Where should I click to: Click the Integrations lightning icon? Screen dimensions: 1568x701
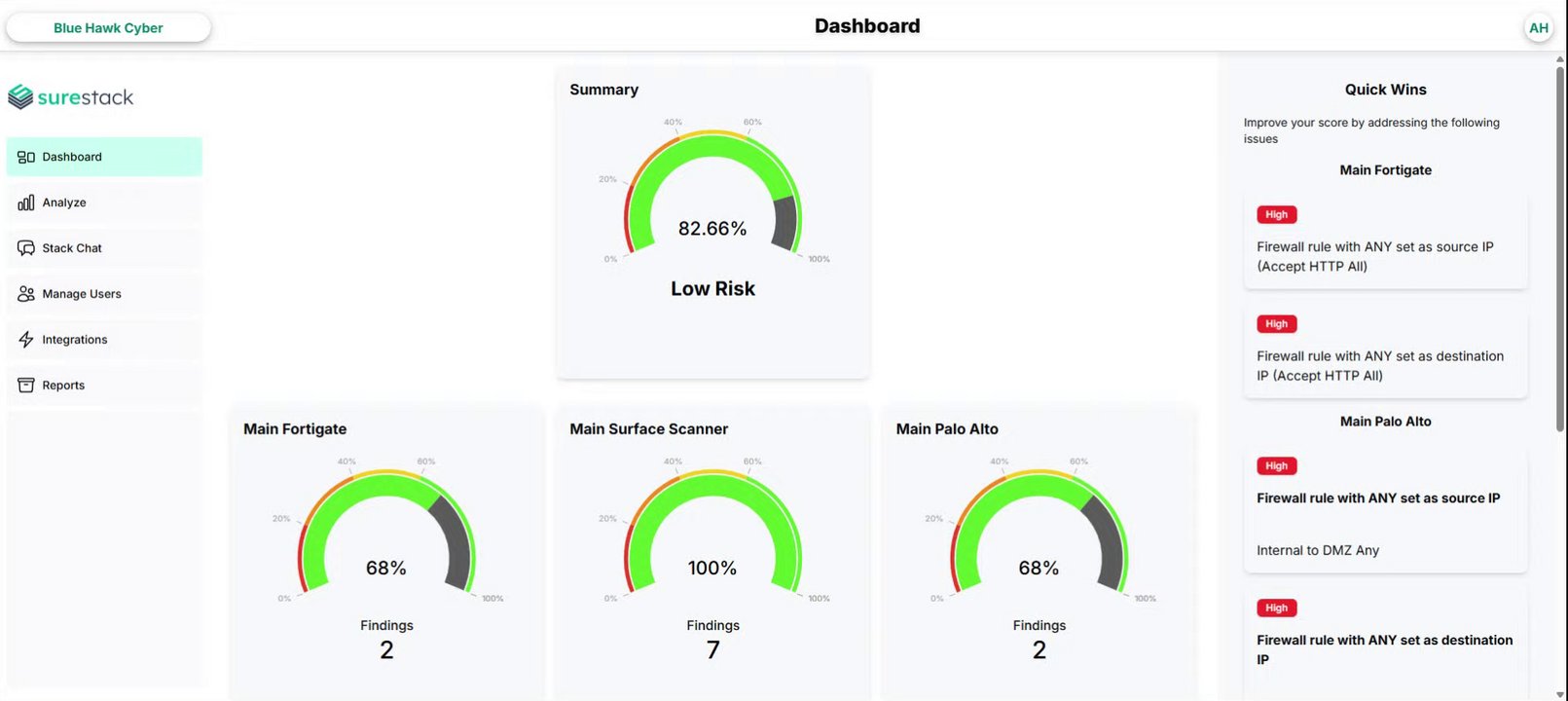click(x=26, y=340)
